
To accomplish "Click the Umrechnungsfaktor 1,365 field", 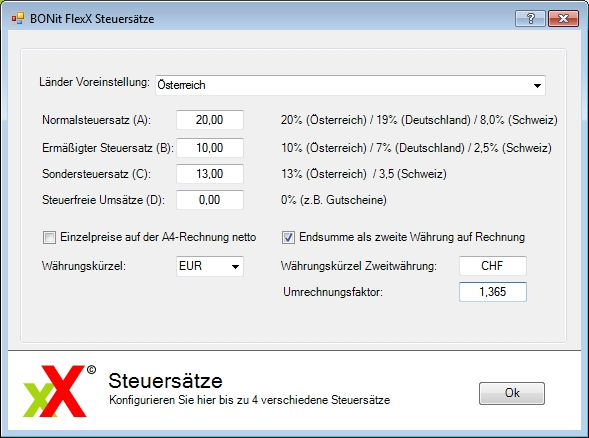I will (492, 292).
